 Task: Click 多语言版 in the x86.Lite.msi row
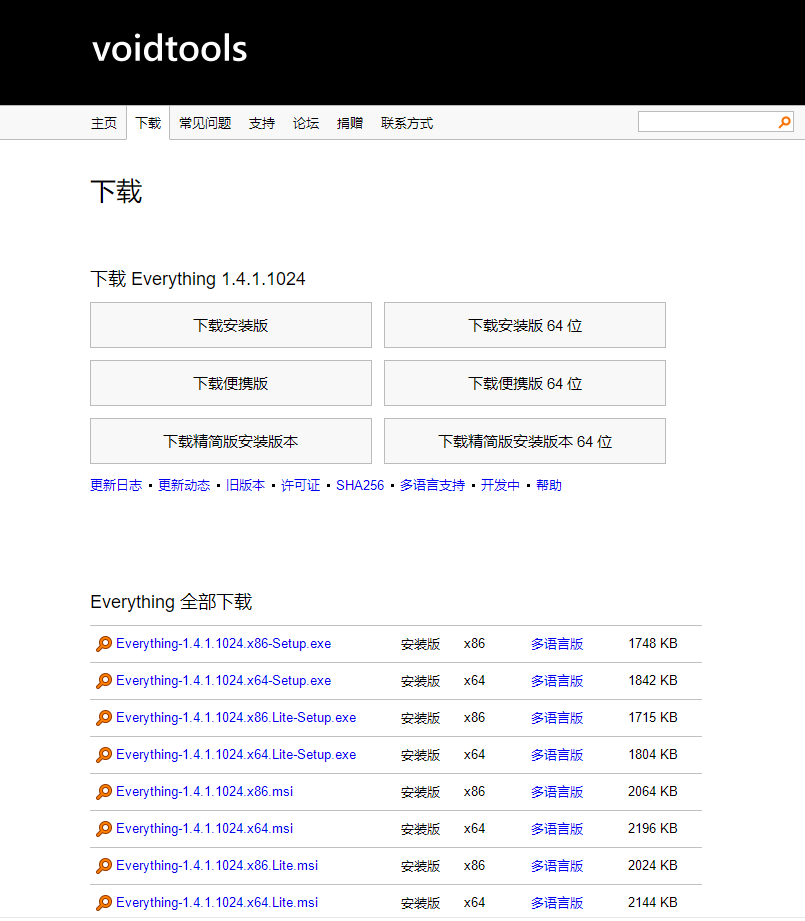coord(557,866)
